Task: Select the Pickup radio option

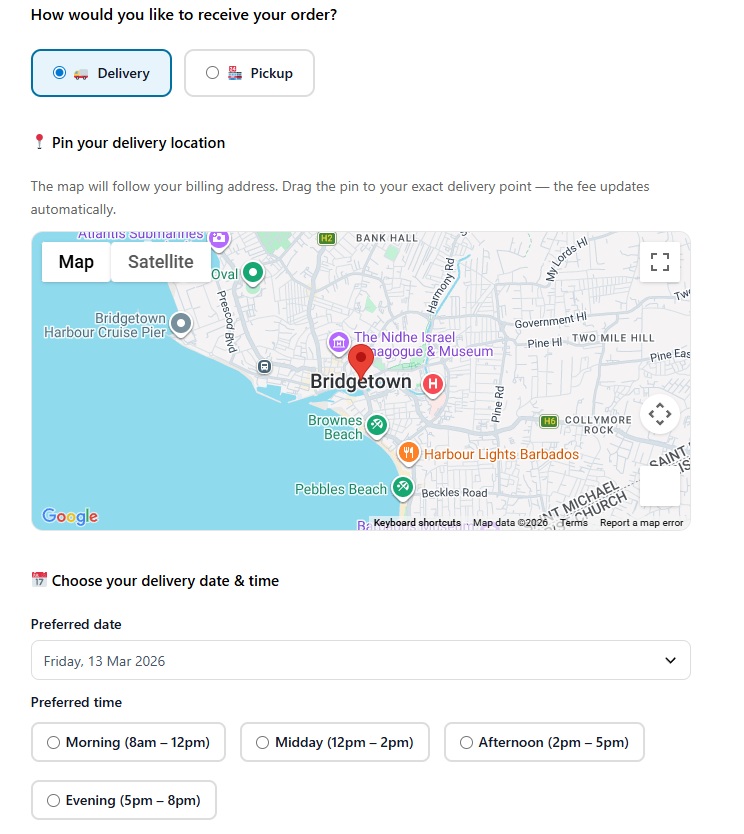Action: 212,73
